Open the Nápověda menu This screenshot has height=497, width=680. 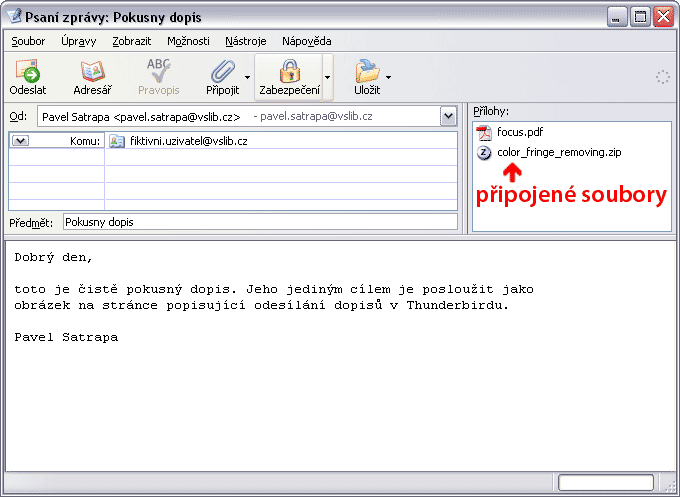307,41
